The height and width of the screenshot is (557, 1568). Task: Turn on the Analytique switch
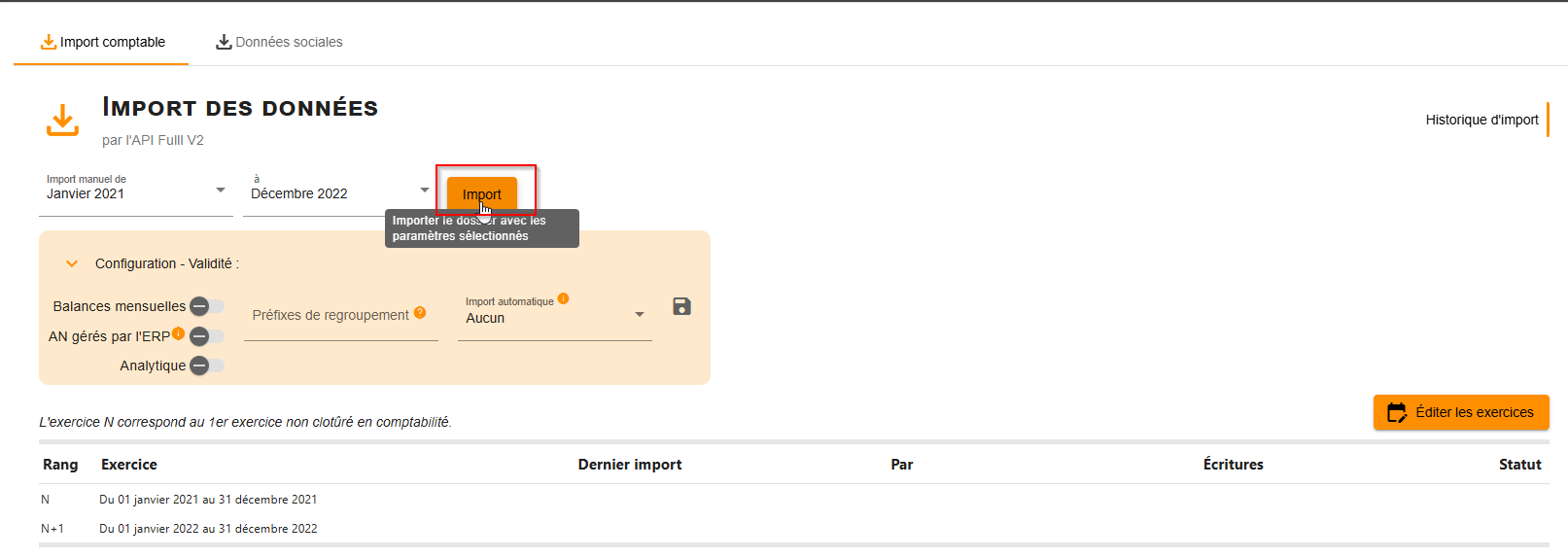(206, 366)
